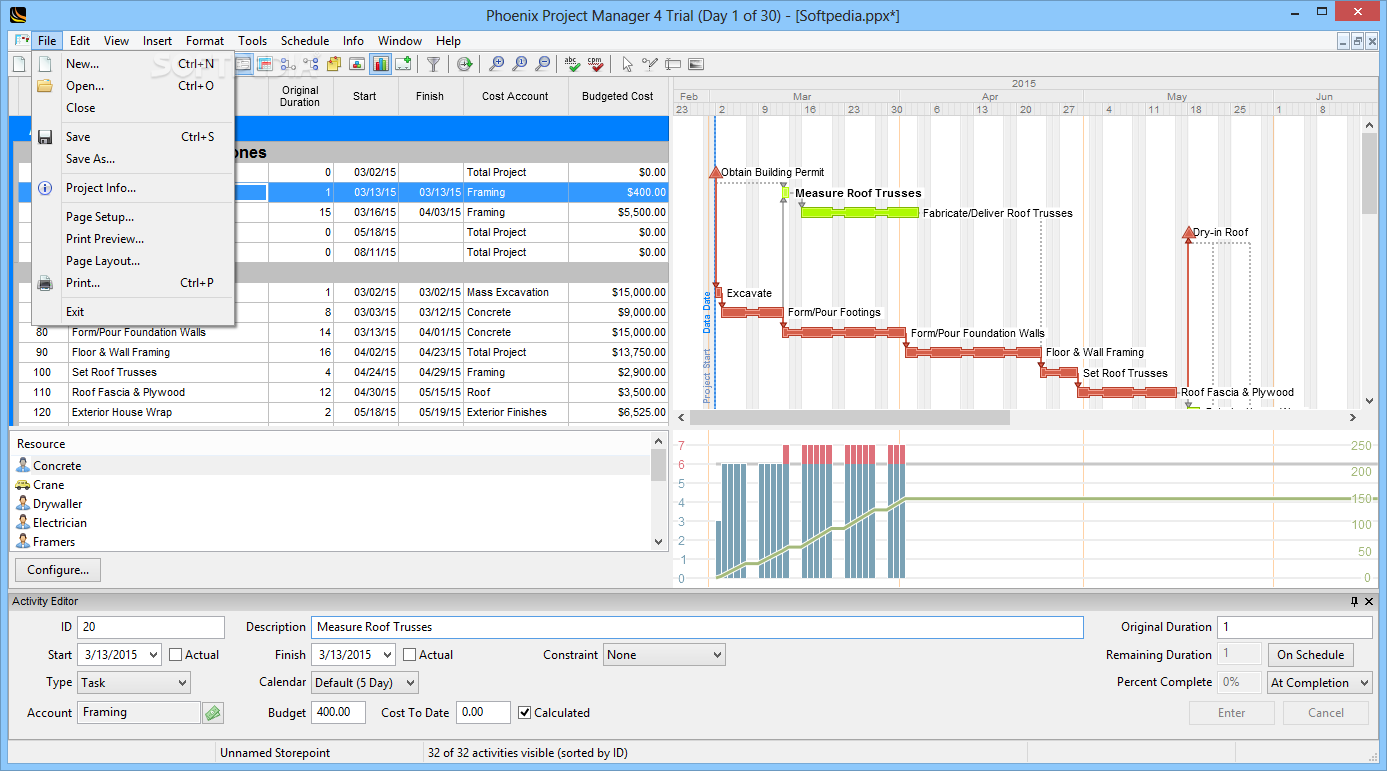The height and width of the screenshot is (771, 1387).
Task: Click the clock with green arrow icon
Action: point(465,64)
